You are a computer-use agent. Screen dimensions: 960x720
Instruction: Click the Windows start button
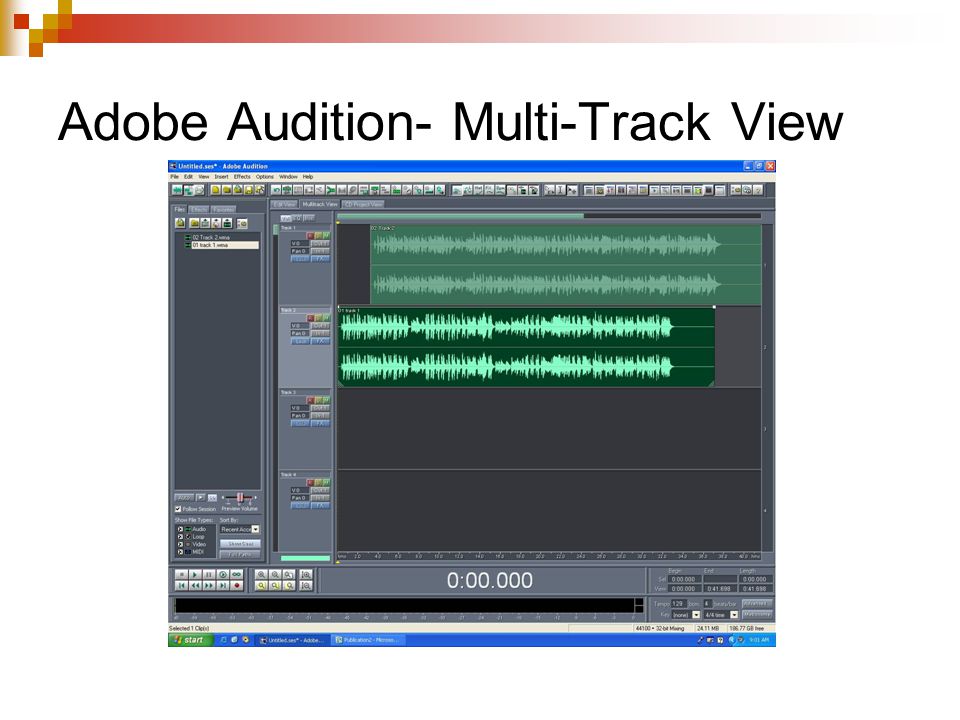coord(190,640)
